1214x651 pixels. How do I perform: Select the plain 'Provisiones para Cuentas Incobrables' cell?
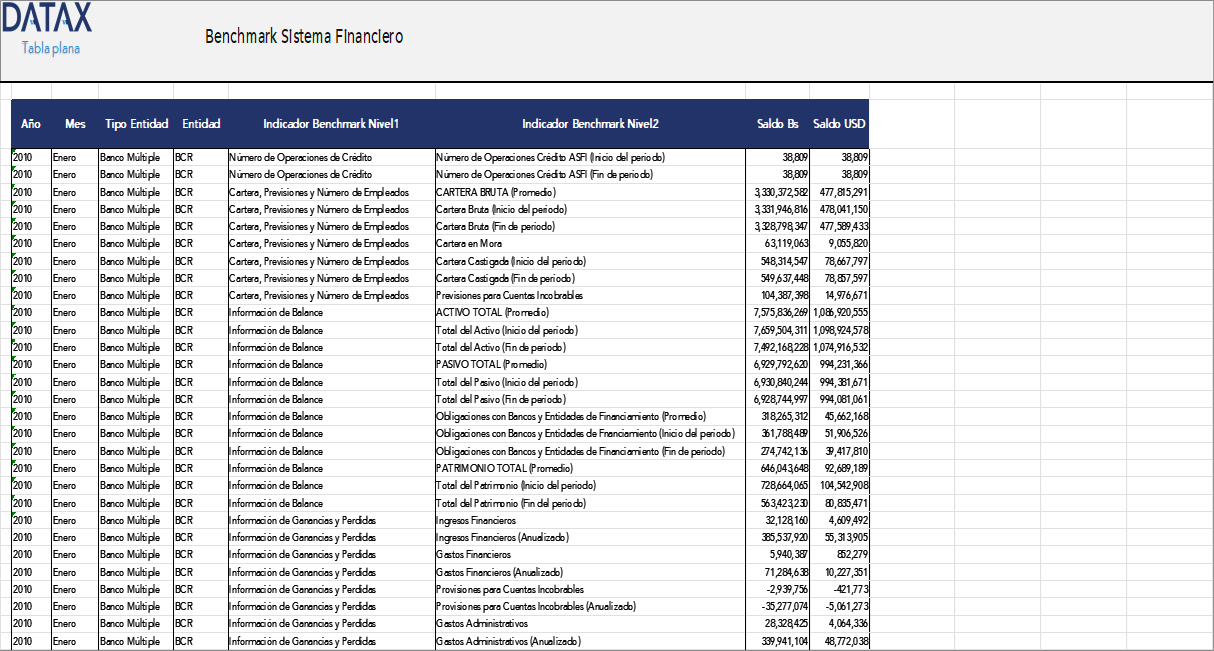[590, 589]
